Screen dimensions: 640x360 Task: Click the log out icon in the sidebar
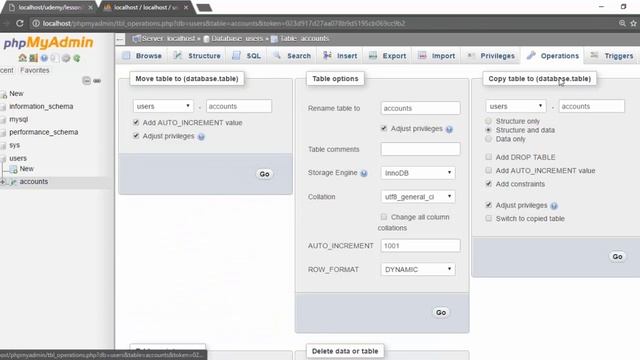[33, 58]
